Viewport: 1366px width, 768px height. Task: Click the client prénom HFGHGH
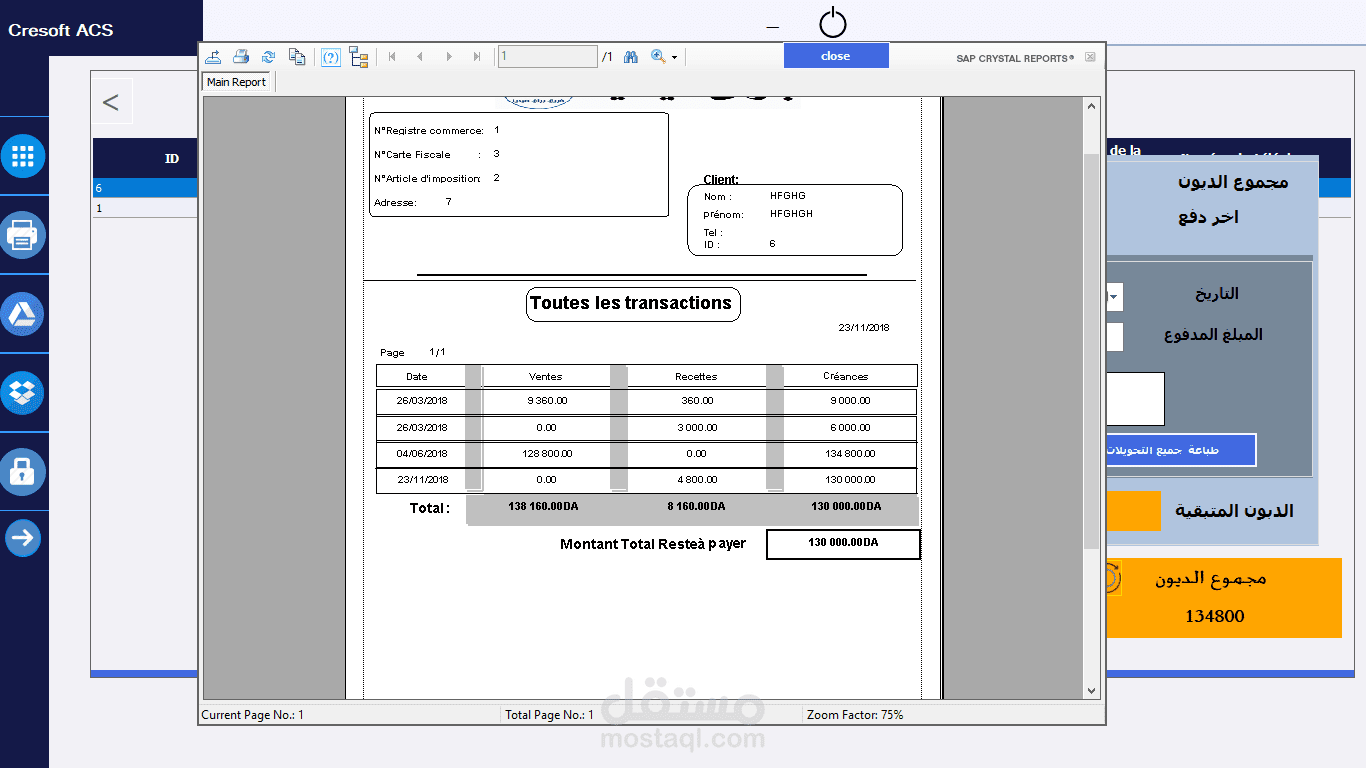pyautogui.click(x=791, y=214)
